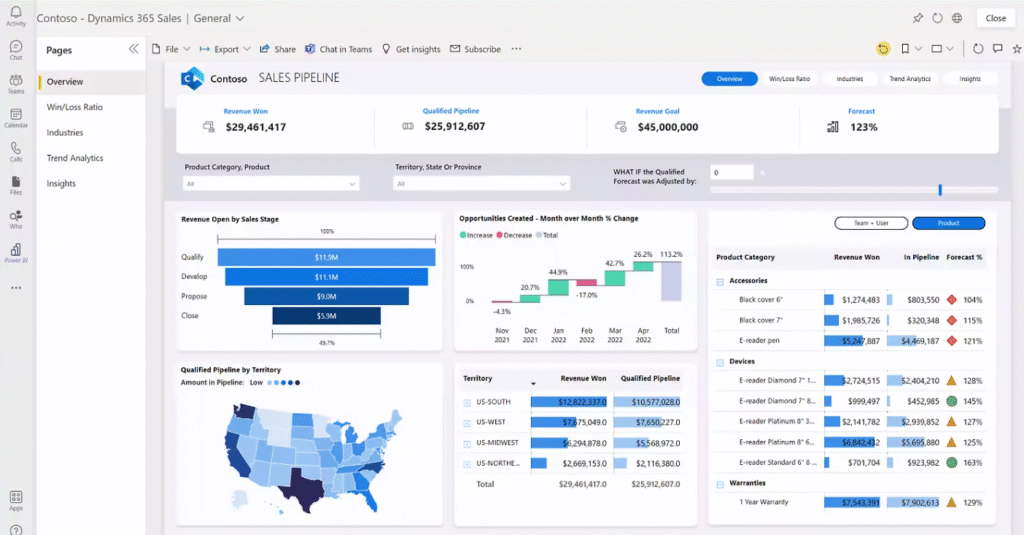Screen dimensions: 1024x535
Task: Open the bookmark icon in report toolbar
Action: coord(905,49)
